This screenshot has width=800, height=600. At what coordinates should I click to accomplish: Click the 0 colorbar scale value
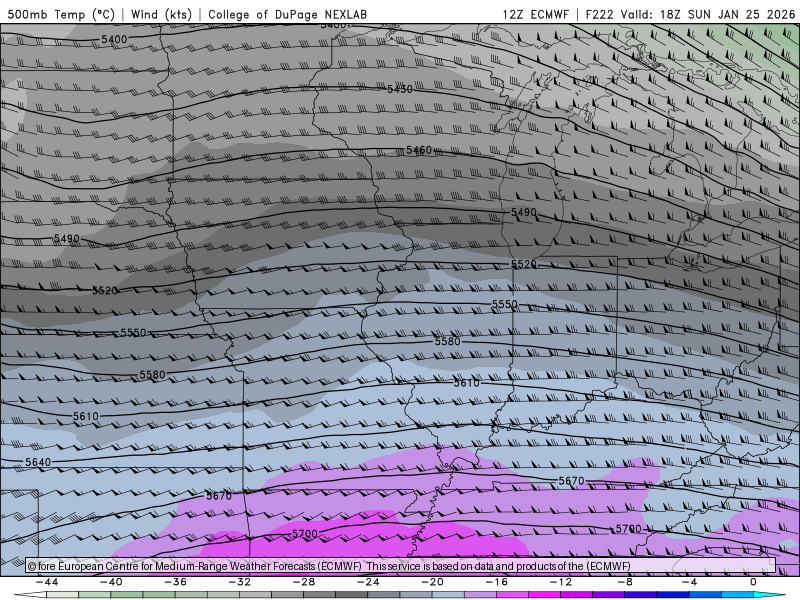pos(754,582)
